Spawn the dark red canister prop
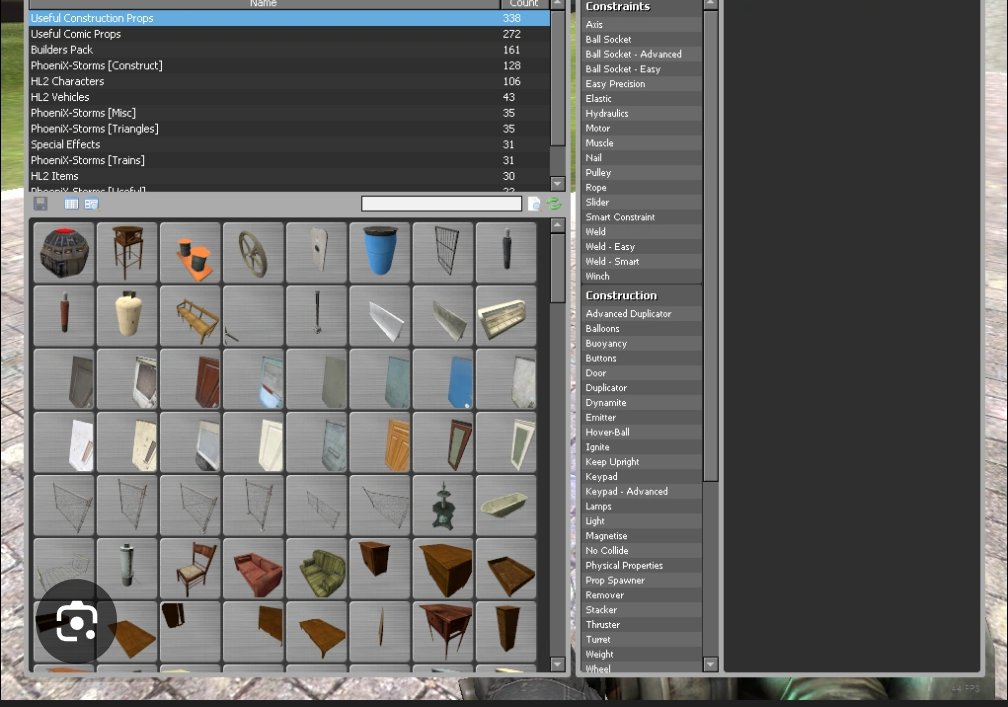Image resolution: width=1008 pixels, height=707 pixels. pyautogui.click(x=64, y=316)
